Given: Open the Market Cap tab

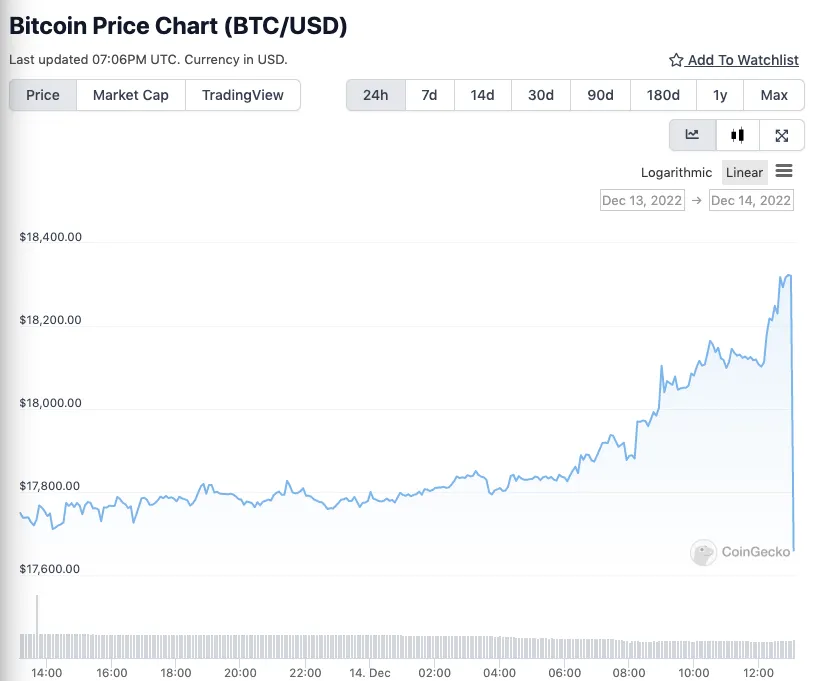Looking at the screenshot, I should pos(130,95).
